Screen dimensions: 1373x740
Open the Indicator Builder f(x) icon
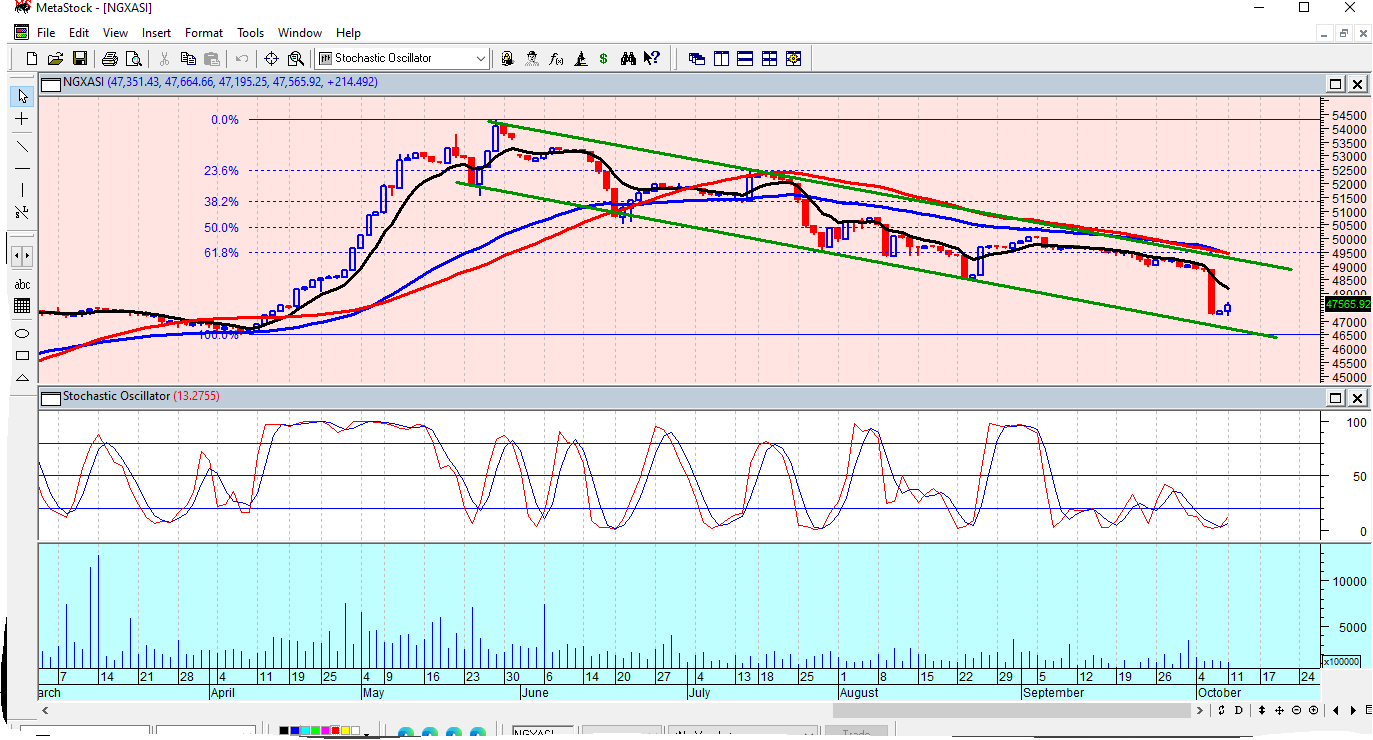click(x=556, y=59)
